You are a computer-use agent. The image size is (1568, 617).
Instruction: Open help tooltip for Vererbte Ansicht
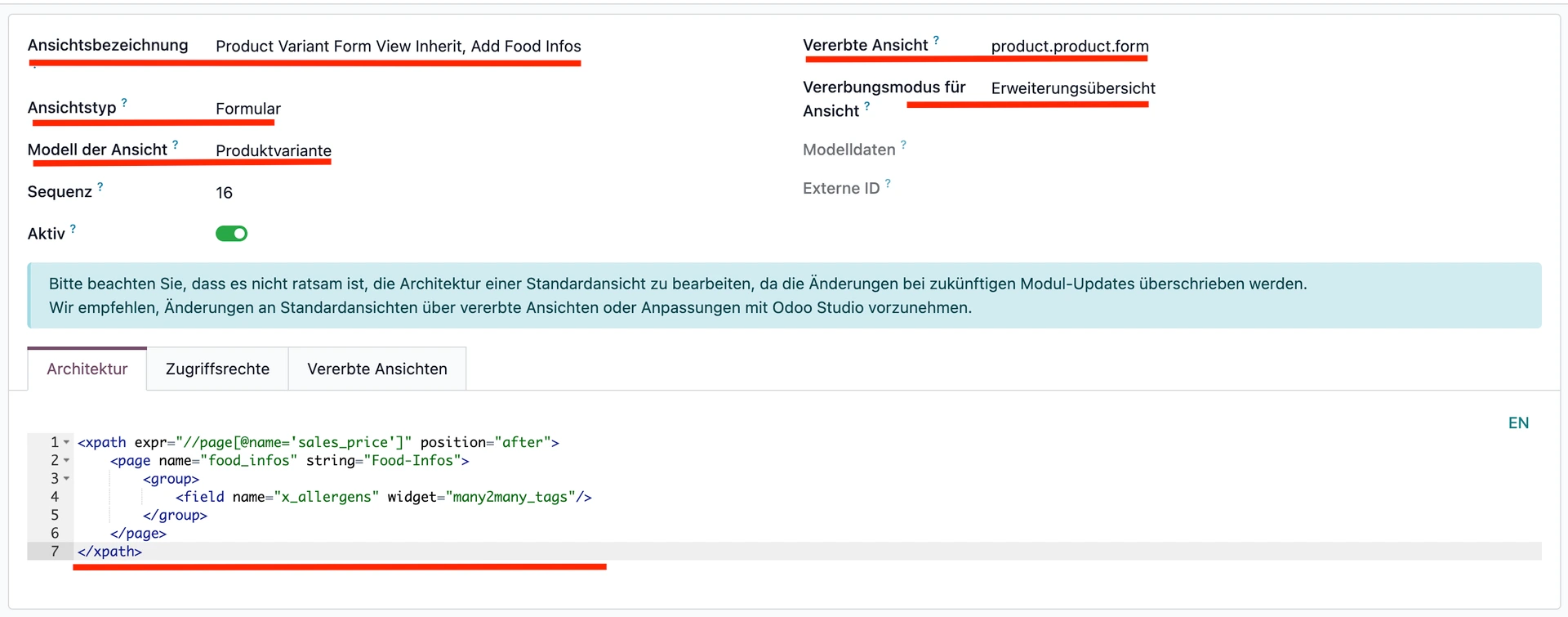tap(937, 38)
